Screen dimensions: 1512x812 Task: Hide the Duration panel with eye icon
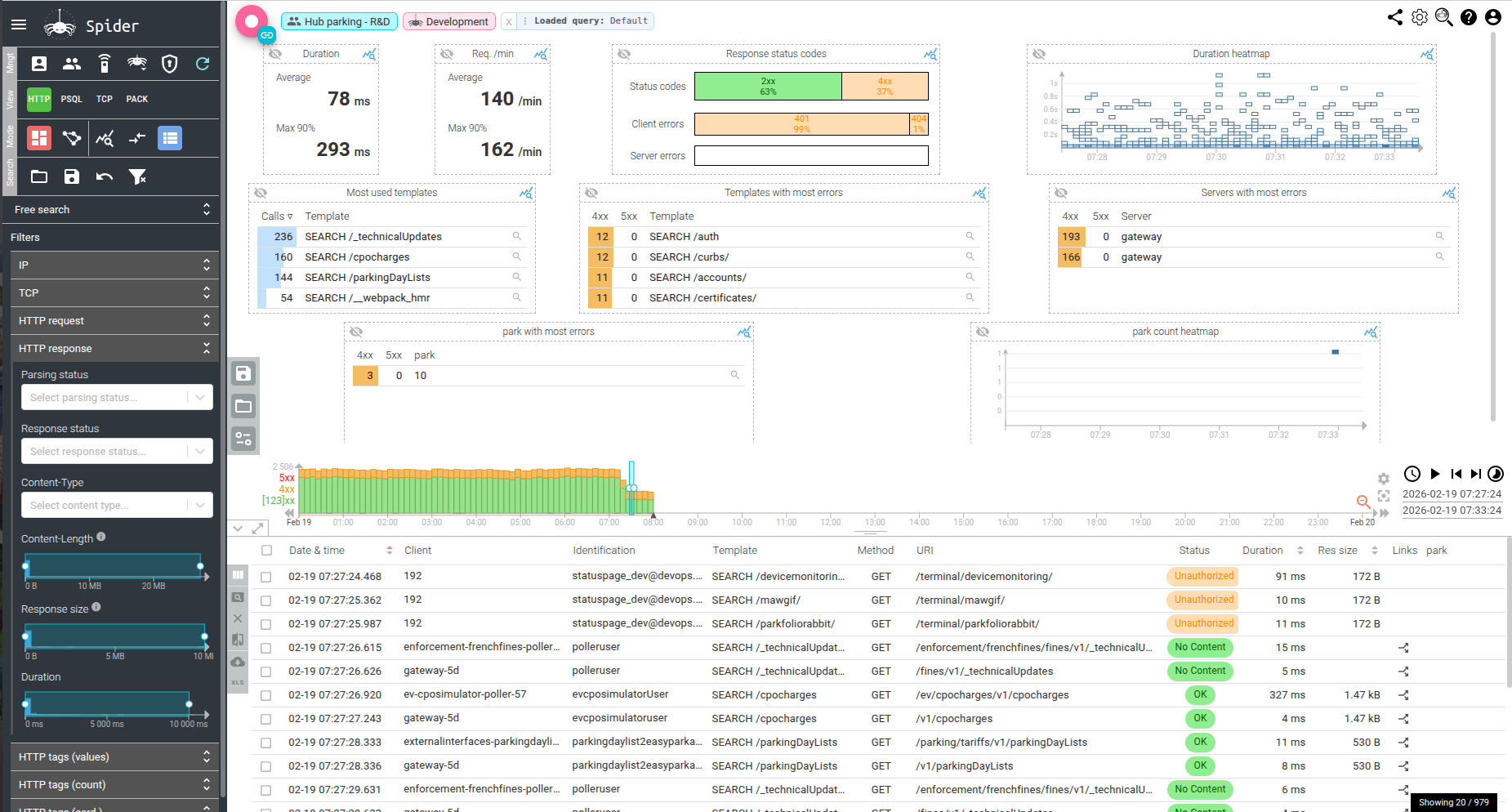(276, 54)
